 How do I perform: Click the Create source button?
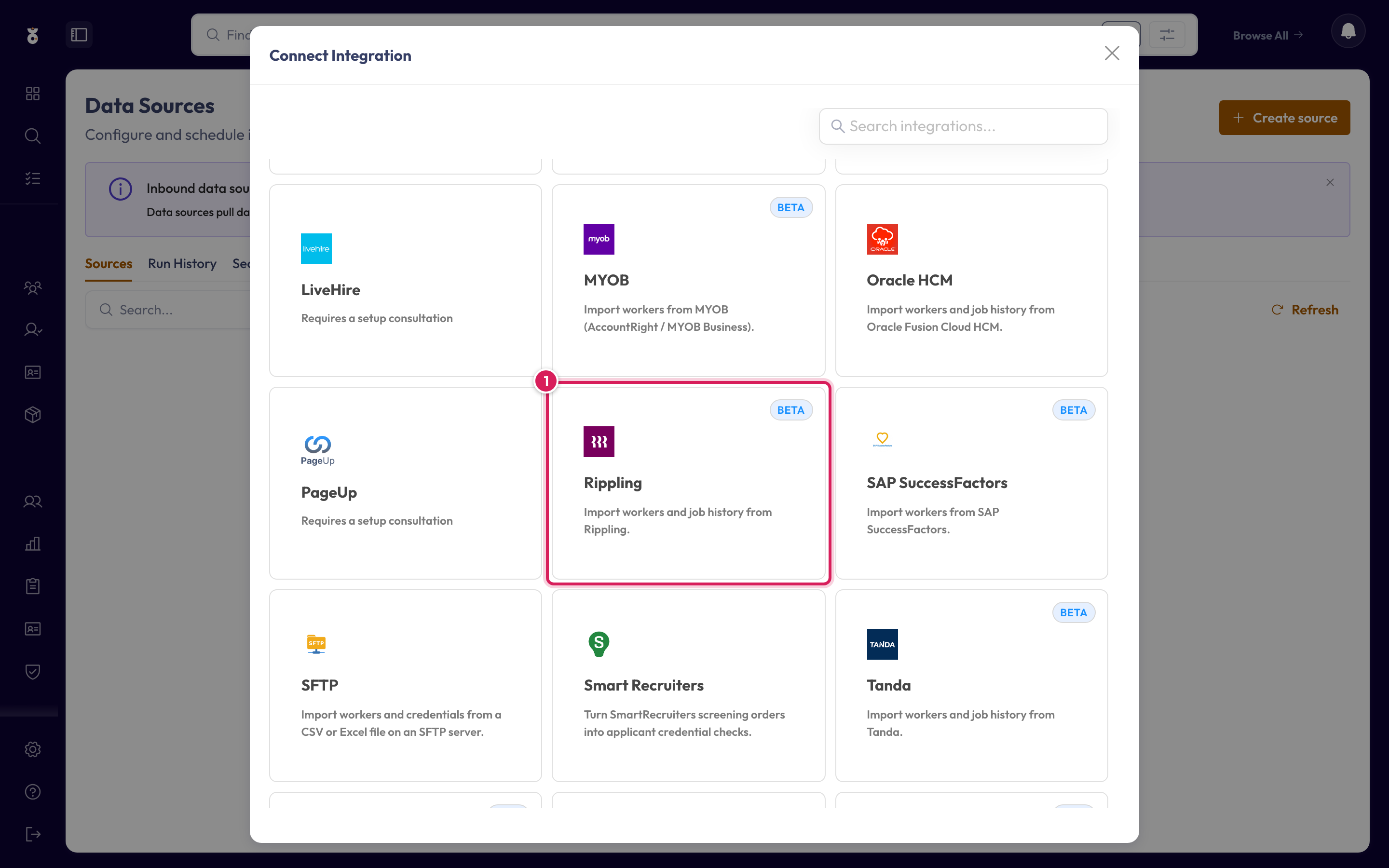coord(1284,118)
